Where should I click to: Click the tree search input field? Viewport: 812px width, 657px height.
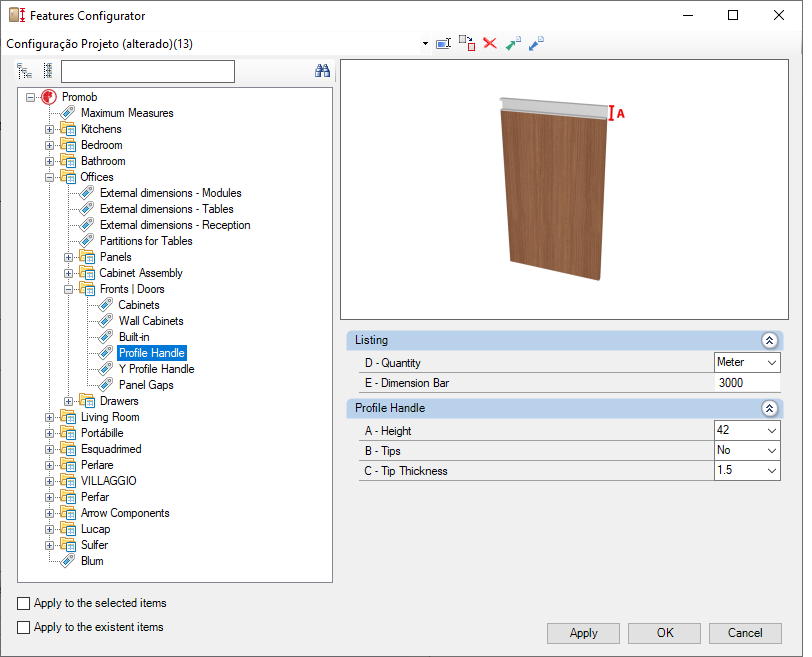(x=148, y=71)
